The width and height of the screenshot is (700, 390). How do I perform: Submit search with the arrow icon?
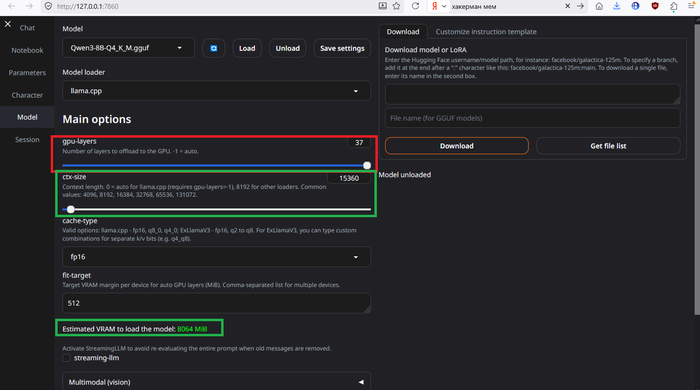coord(580,6)
